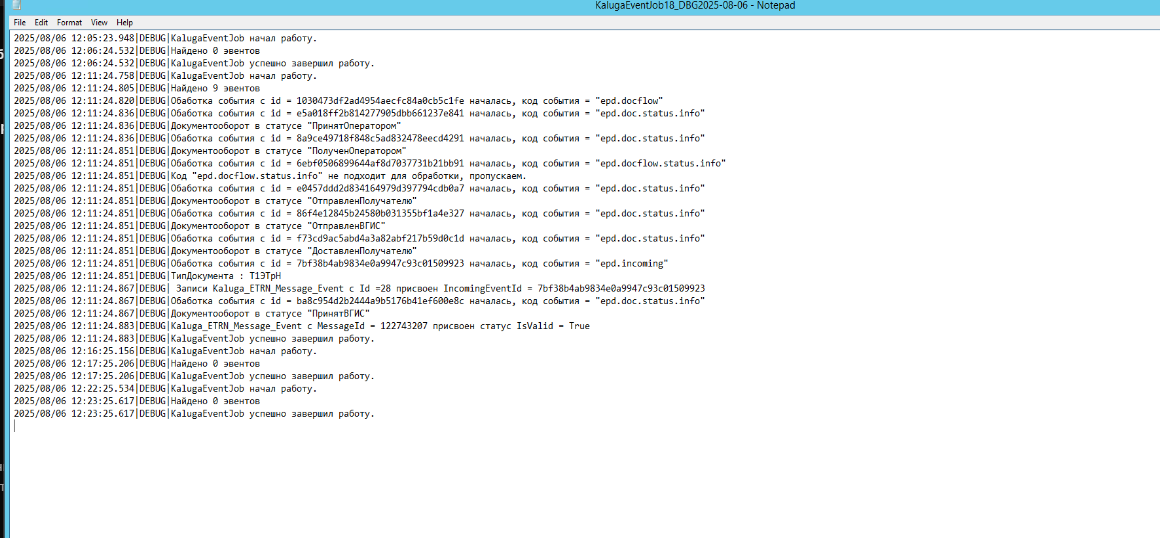Click the text "IsValid = True"
Viewport: 1160px width, 538px height.
click(553, 326)
